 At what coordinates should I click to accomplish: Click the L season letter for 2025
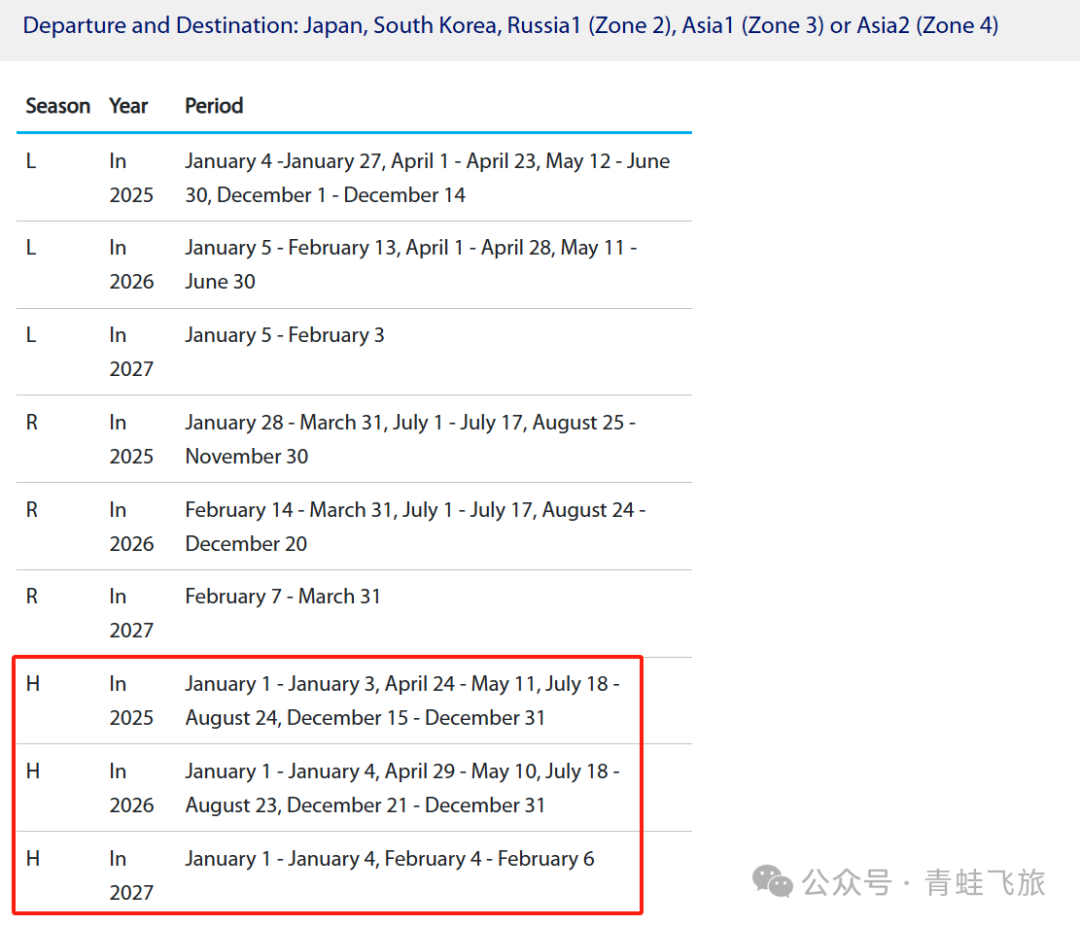tap(31, 161)
